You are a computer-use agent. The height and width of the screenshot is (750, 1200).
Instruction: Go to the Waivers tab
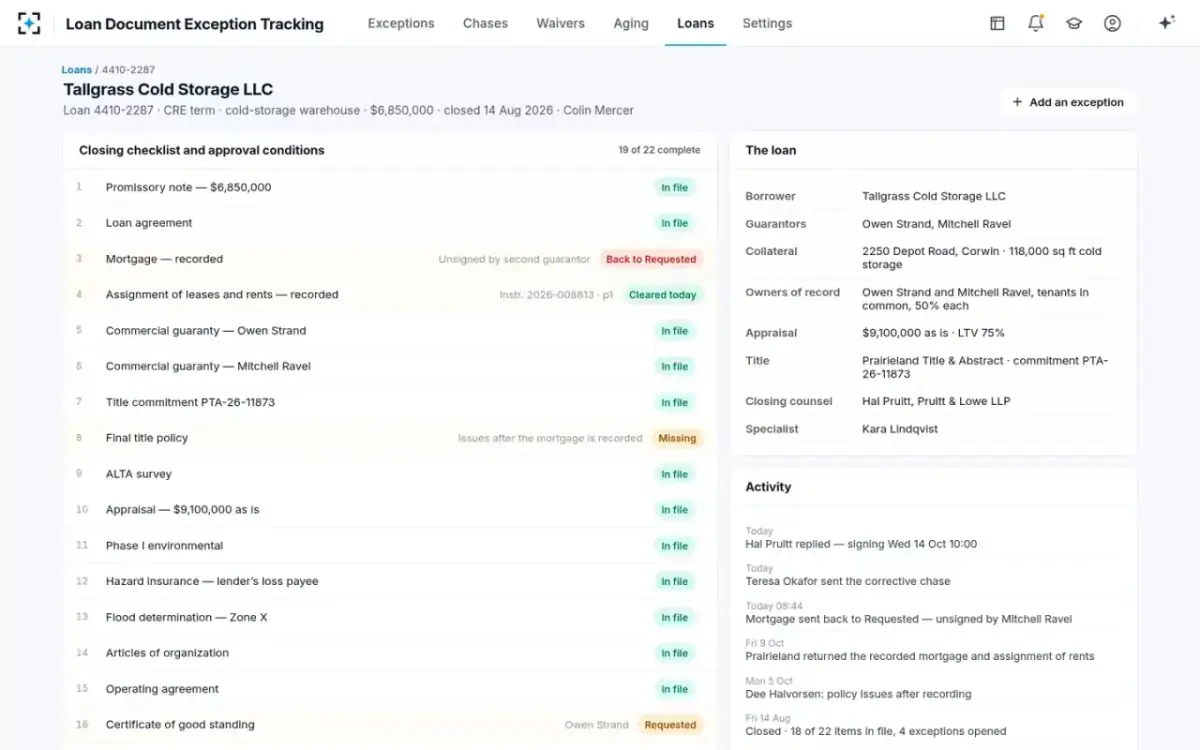coord(560,23)
